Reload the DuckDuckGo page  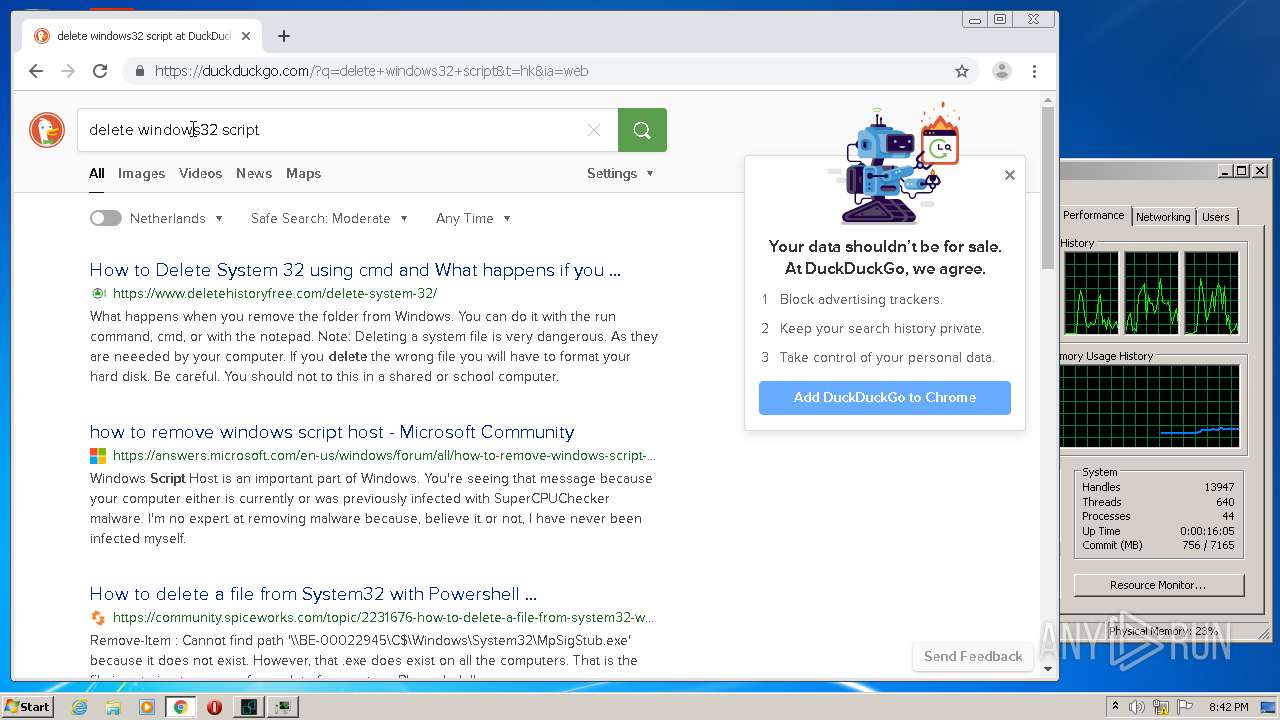(x=100, y=71)
